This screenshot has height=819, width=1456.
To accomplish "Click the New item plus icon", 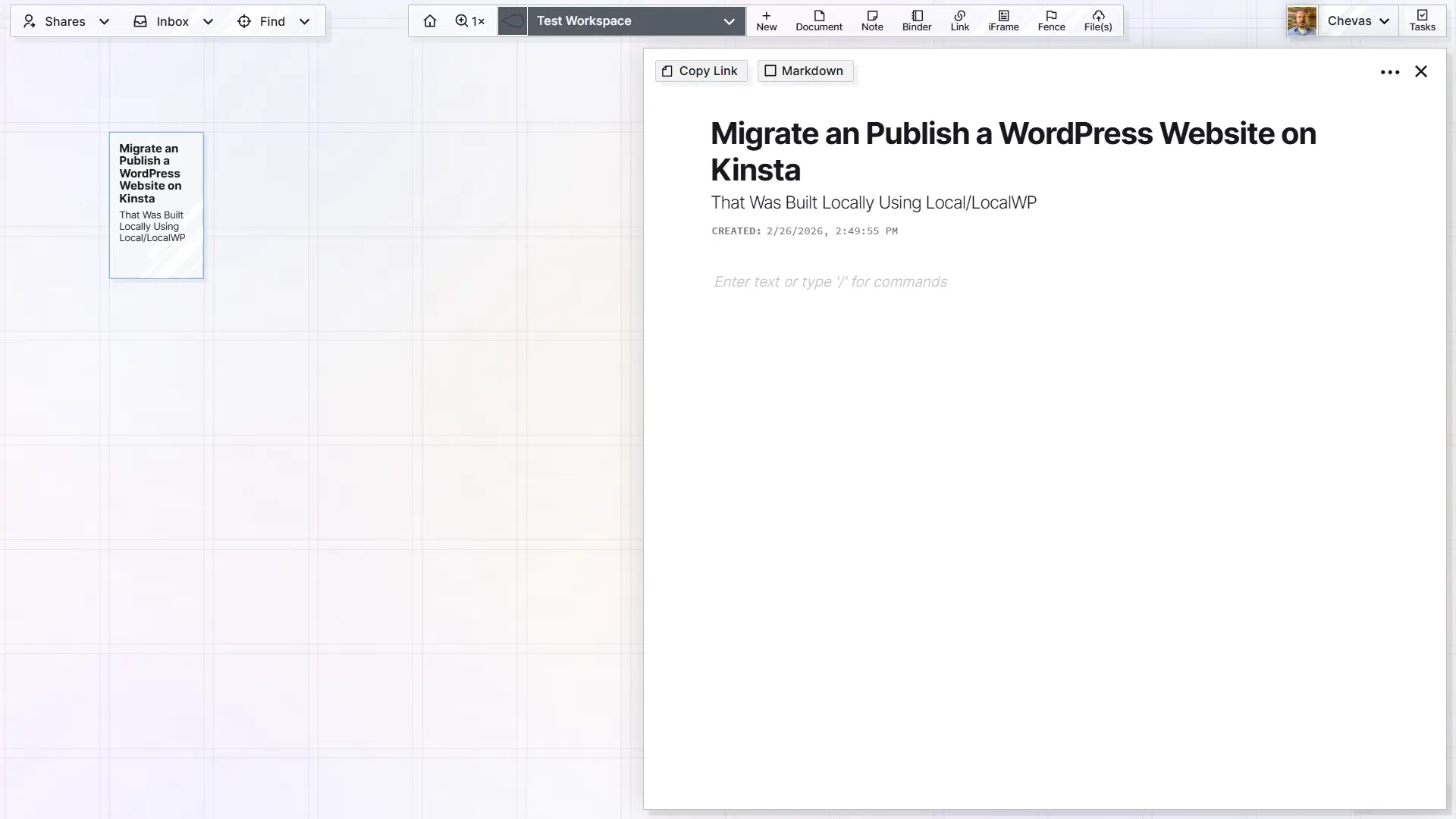I will point(767,20).
